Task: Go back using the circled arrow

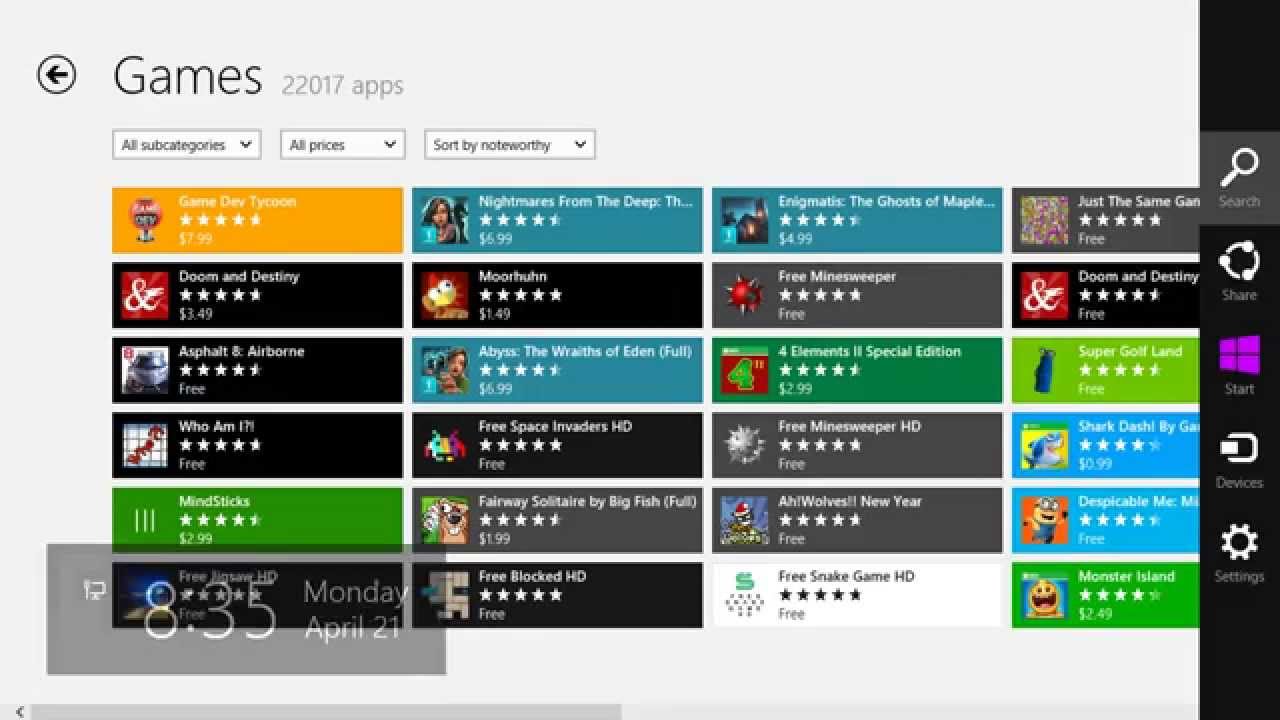Action: click(x=57, y=75)
